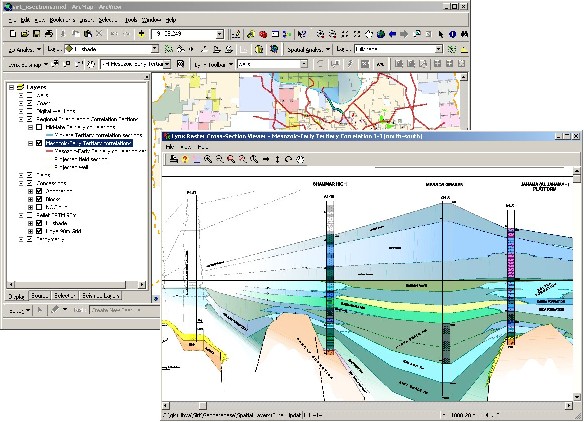
Task: Check the unchecked layer below Blocks
Action: coord(39,207)
